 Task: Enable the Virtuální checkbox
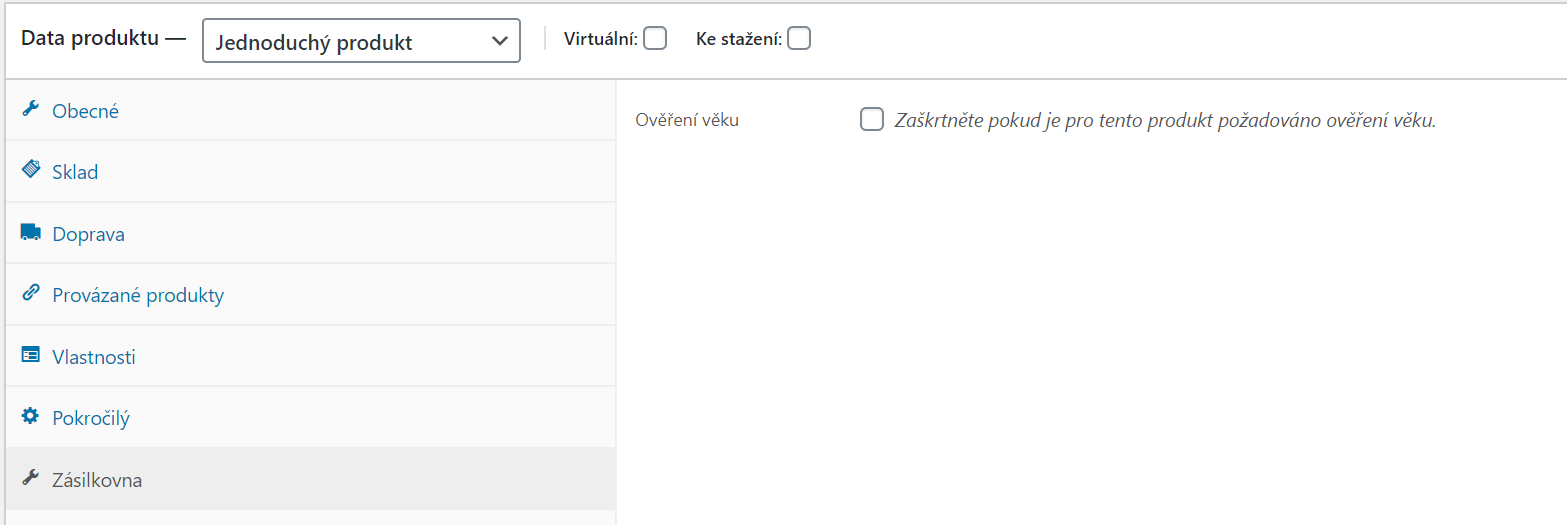pos(655,39)
